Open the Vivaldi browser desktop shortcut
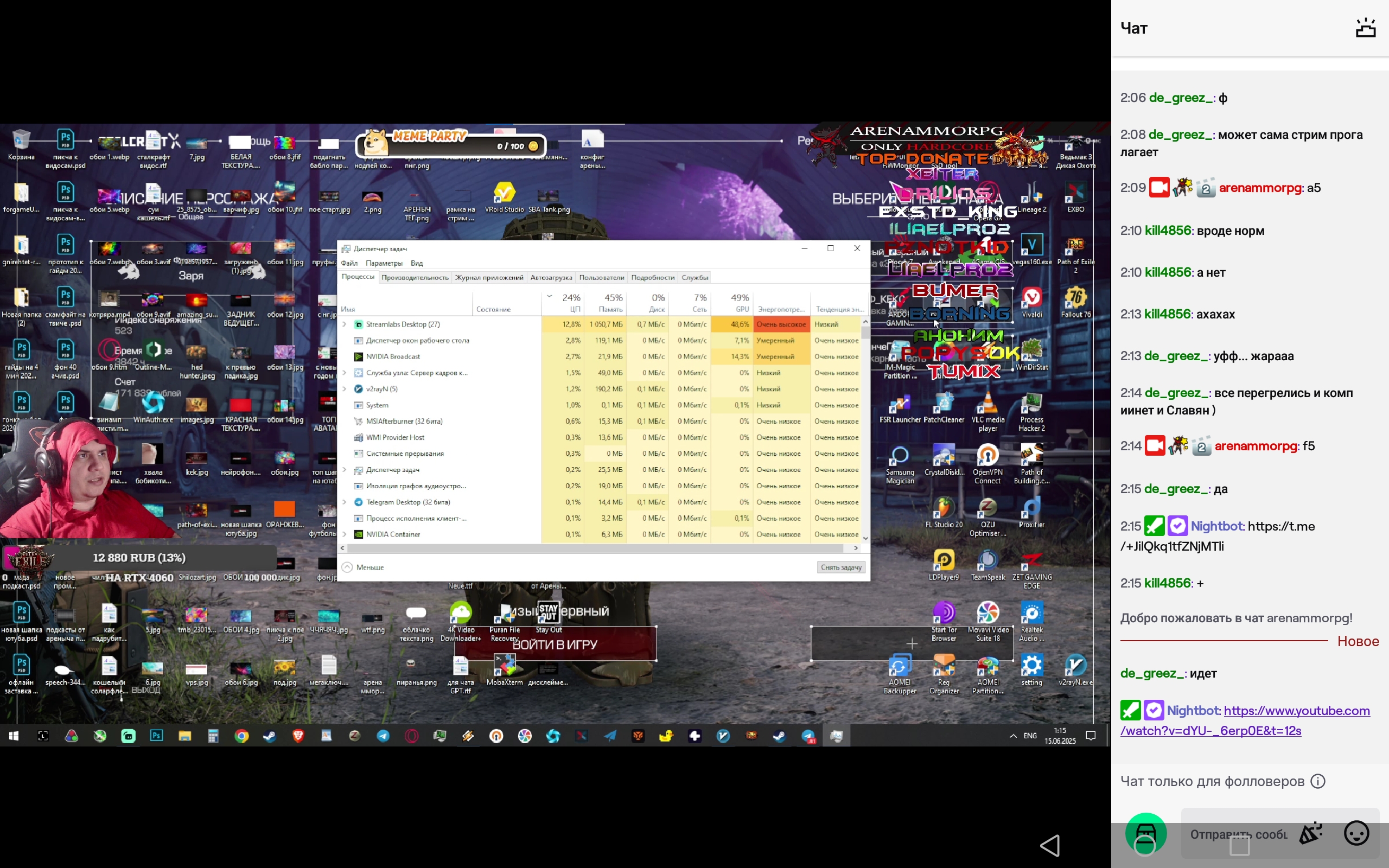 click(x=1031, y=303)
